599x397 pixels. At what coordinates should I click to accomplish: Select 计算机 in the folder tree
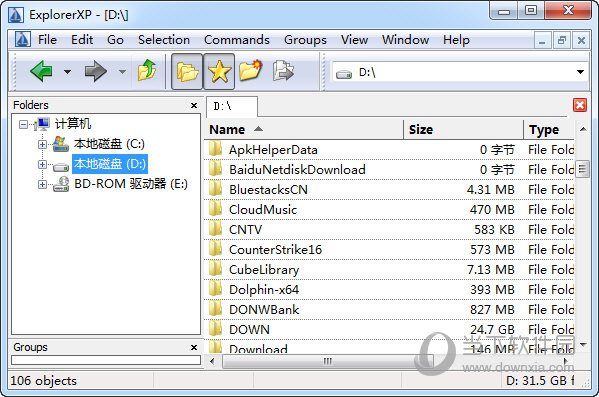[x=73, y=124]
